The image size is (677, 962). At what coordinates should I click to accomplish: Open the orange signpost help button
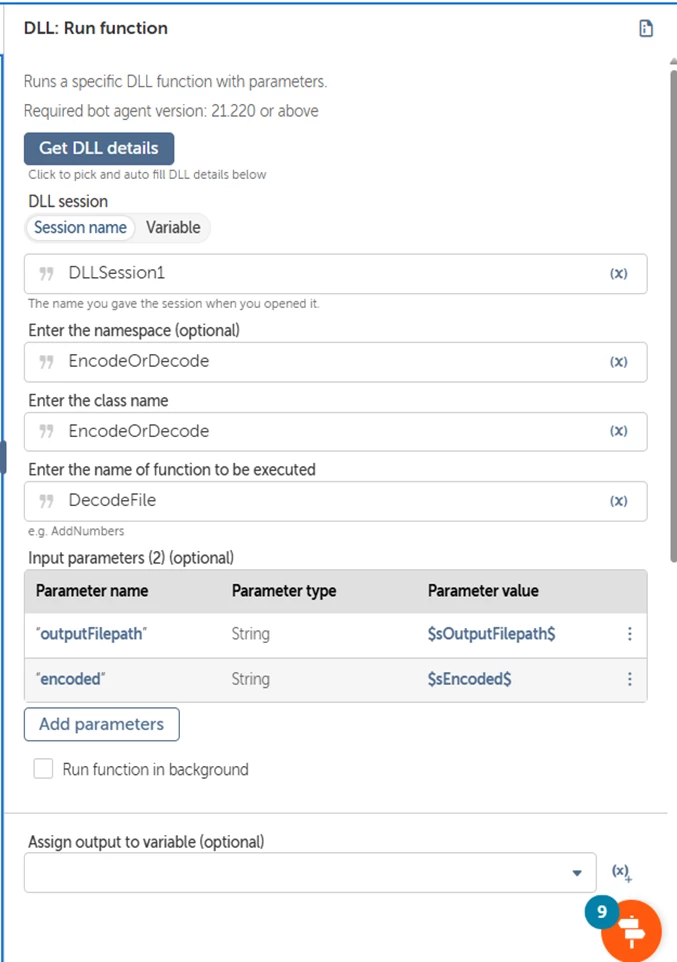pyautogui.click(x=631, y=931)
